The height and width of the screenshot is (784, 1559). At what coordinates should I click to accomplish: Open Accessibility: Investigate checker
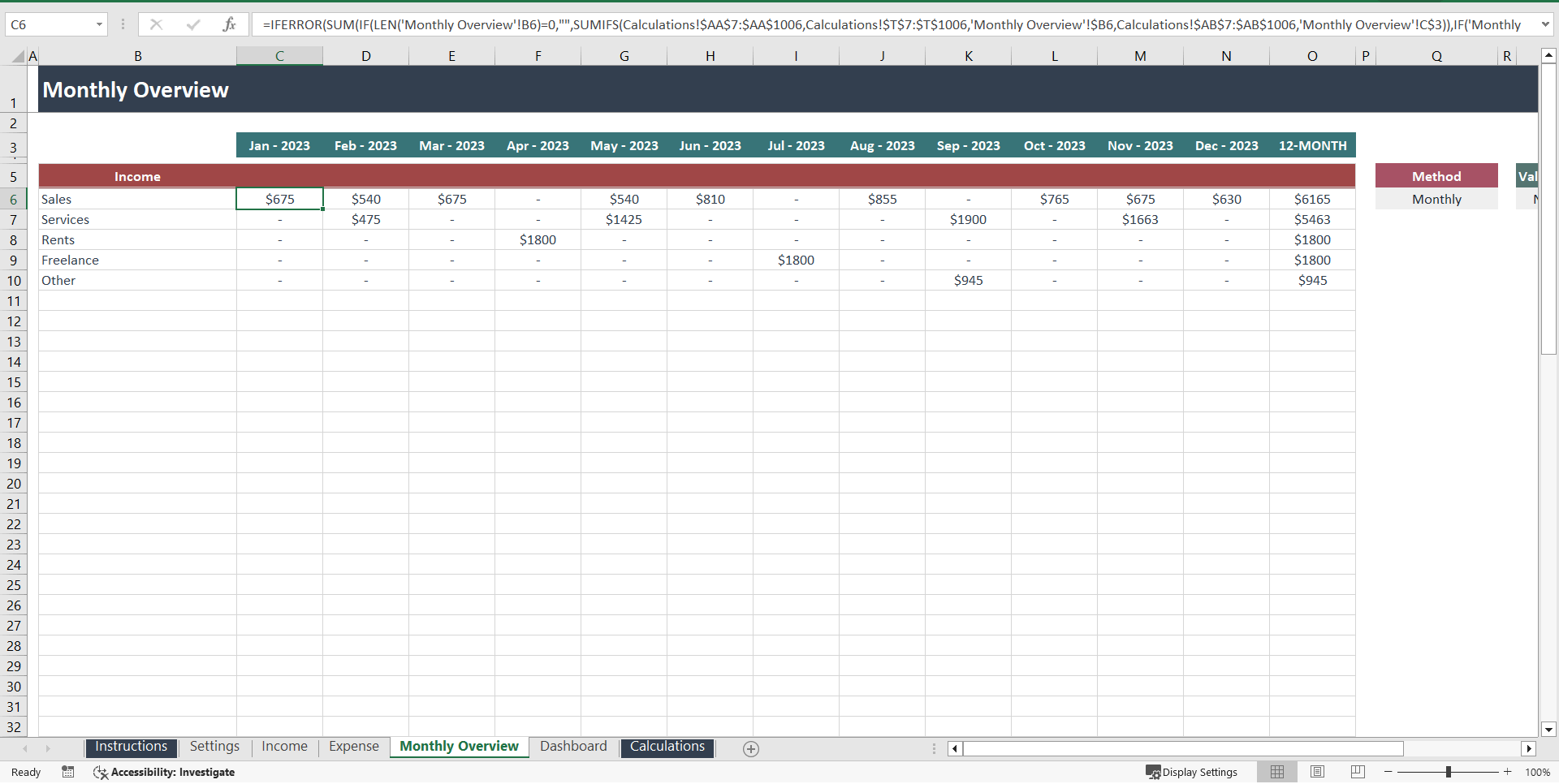pos(165,772)
